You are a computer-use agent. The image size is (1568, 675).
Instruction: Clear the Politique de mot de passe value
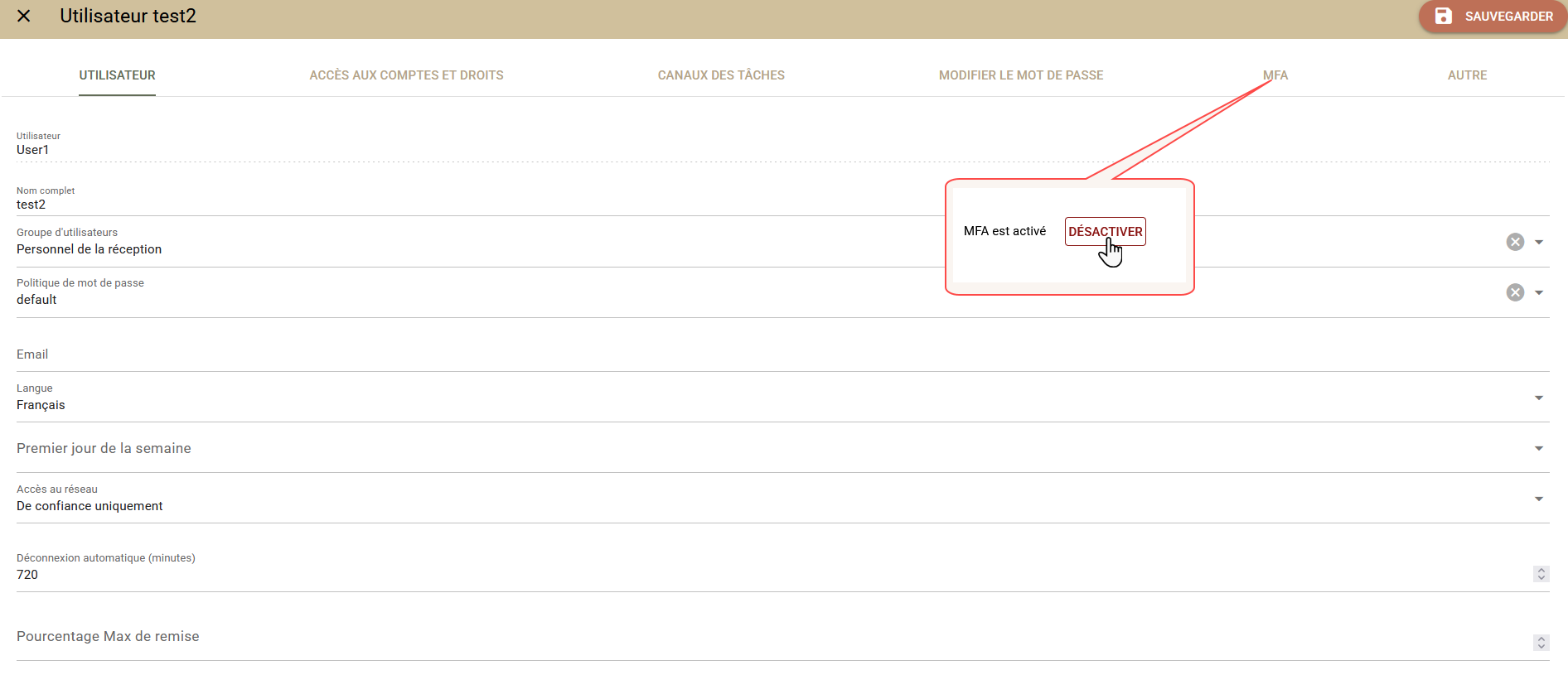pos(1515,292)
